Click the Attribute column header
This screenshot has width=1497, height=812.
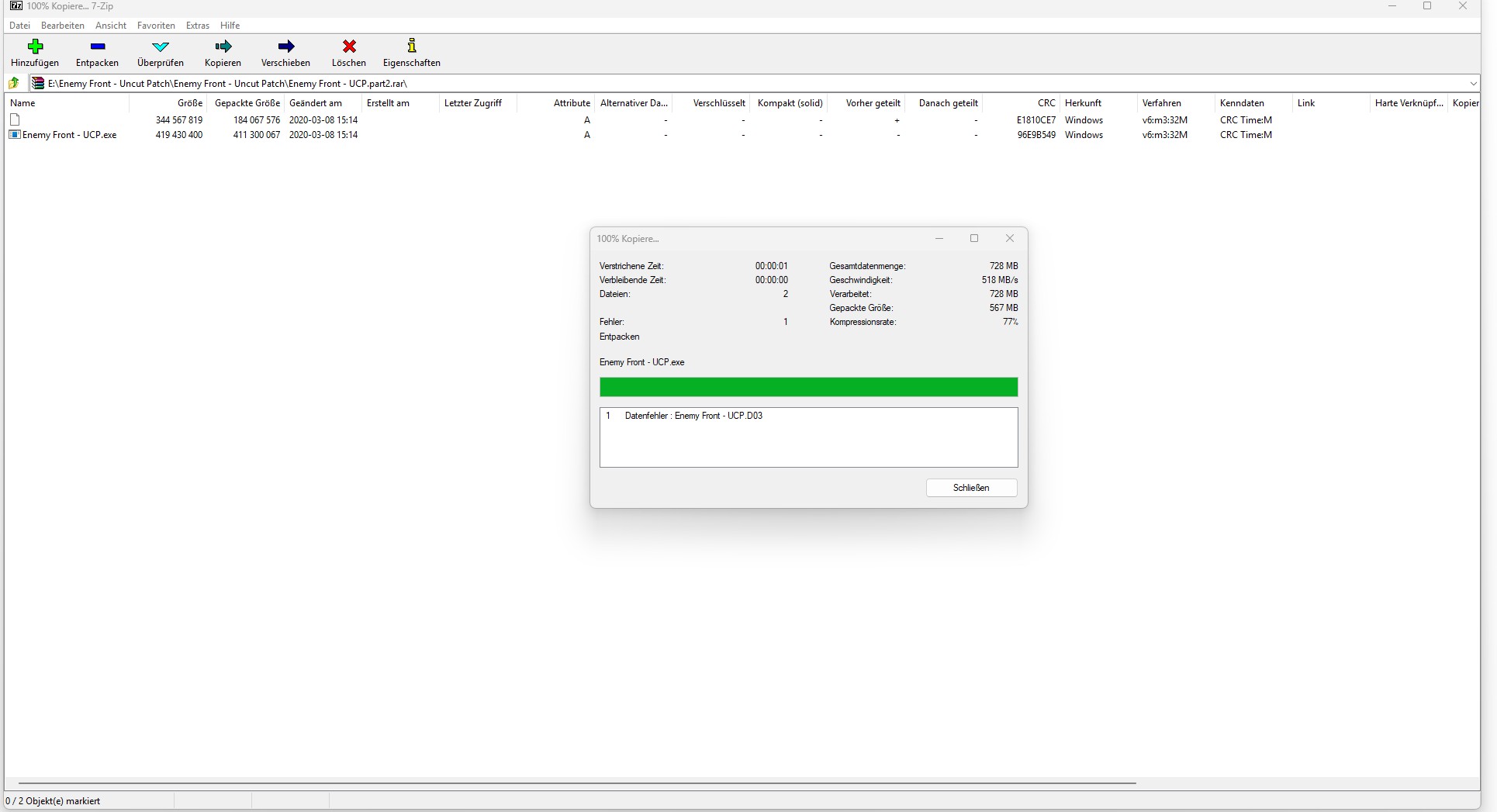(x=556, y=103)
